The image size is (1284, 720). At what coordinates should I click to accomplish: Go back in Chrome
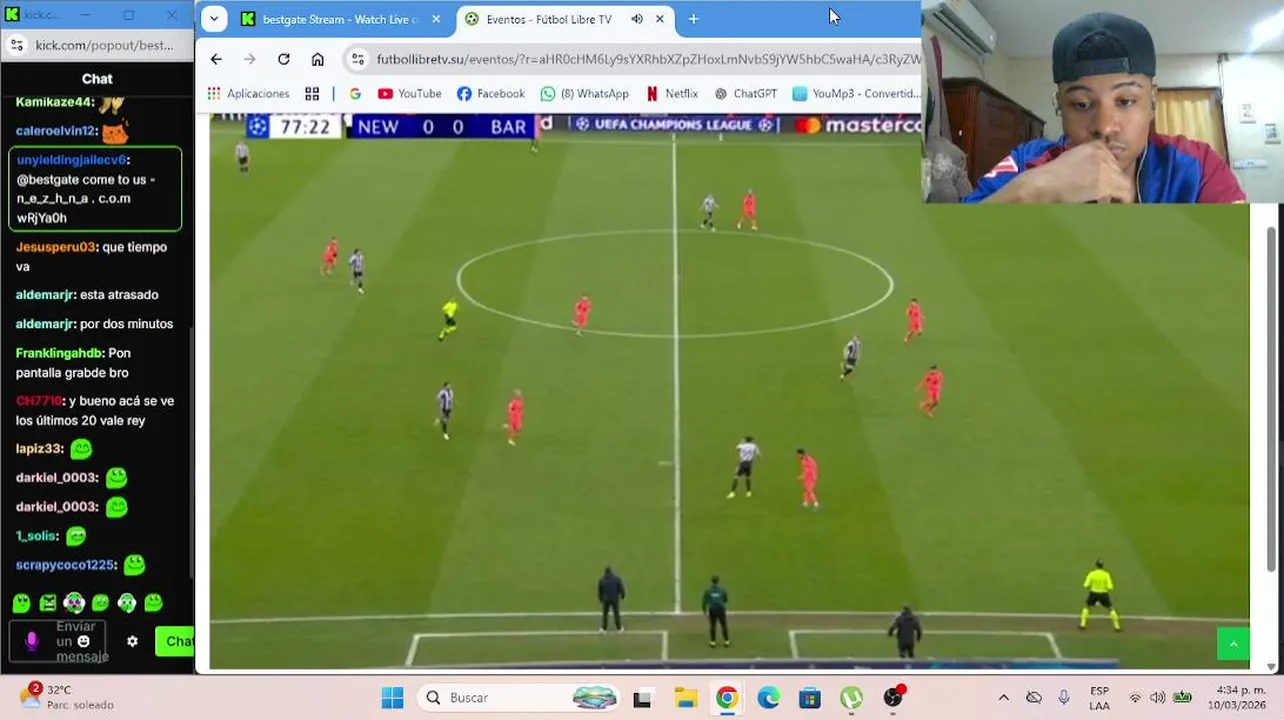point(216,59)
